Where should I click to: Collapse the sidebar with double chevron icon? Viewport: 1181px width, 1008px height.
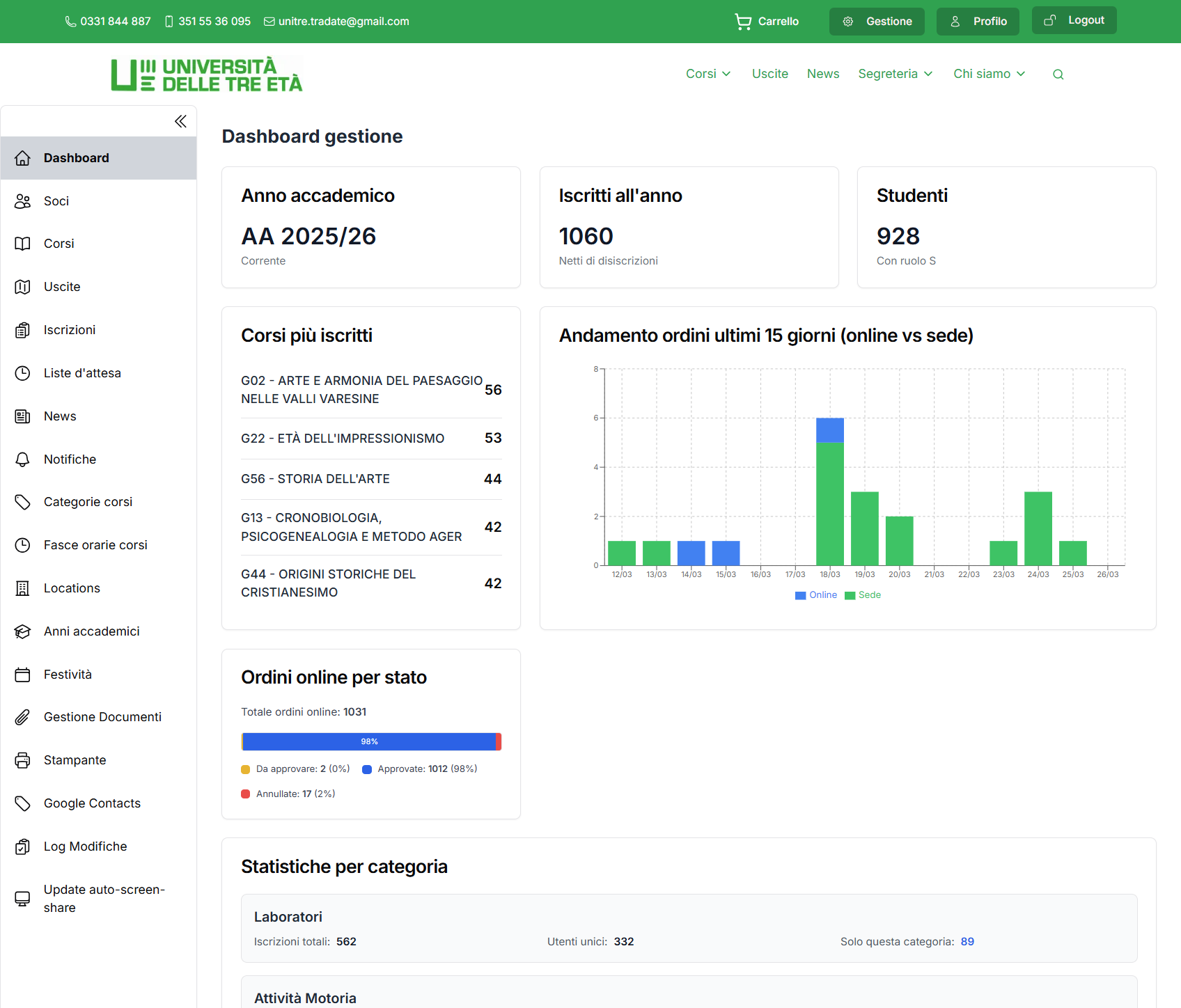[180, 122]
